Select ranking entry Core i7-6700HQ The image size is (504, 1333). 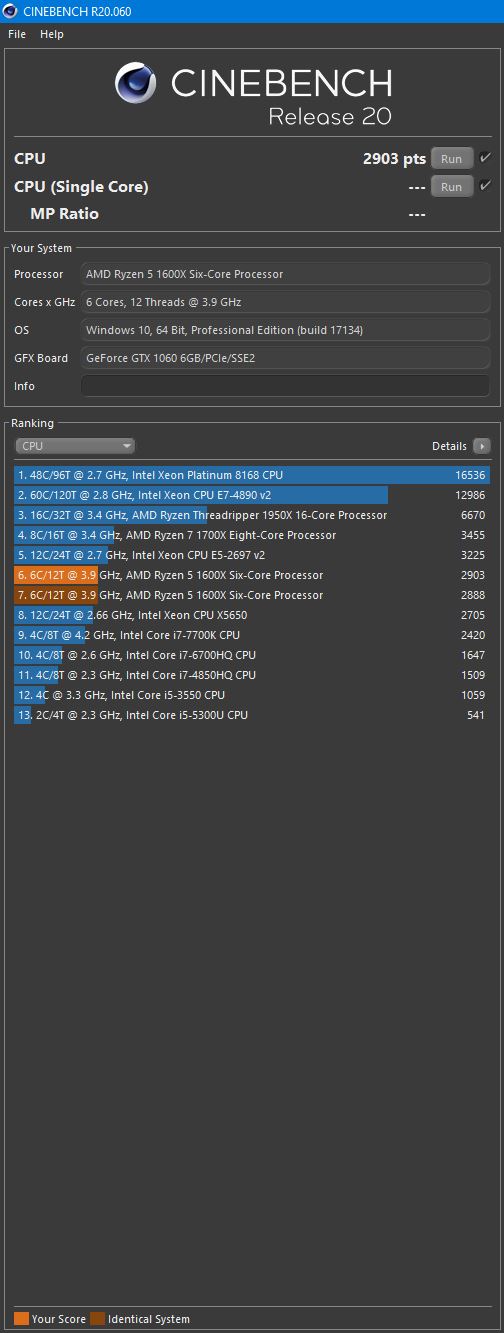coord(252,655)
